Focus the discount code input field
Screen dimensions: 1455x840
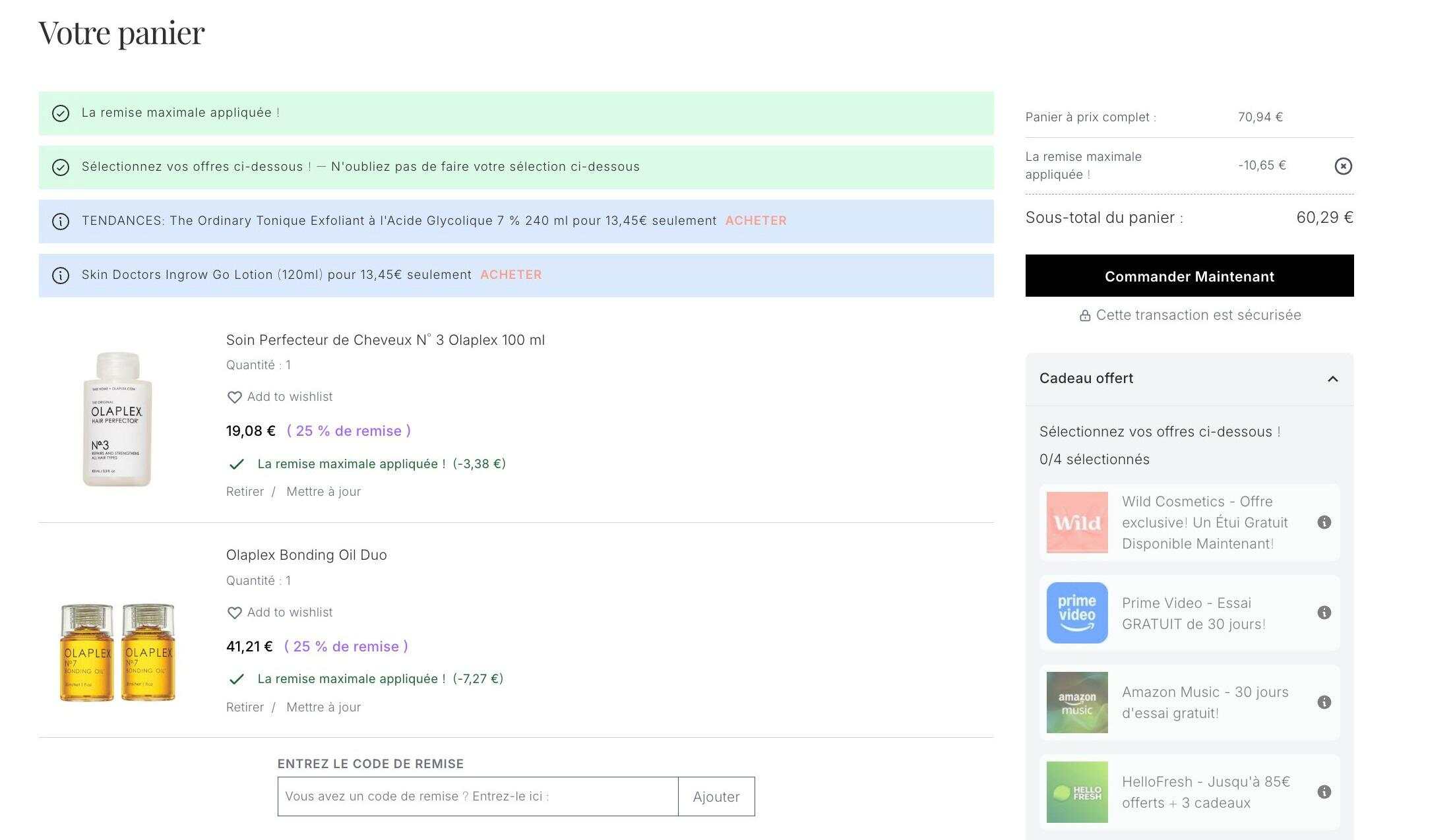click(x=478, y=796)
